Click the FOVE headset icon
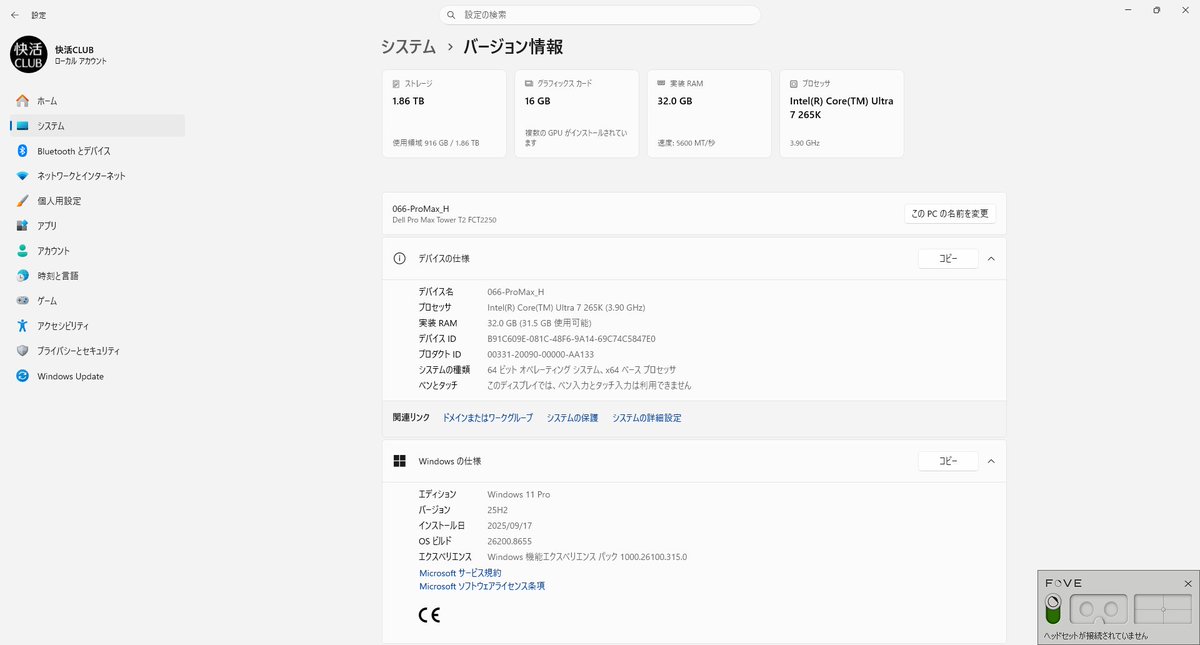Screen dimensions: 1200x645 [1099, 609]
